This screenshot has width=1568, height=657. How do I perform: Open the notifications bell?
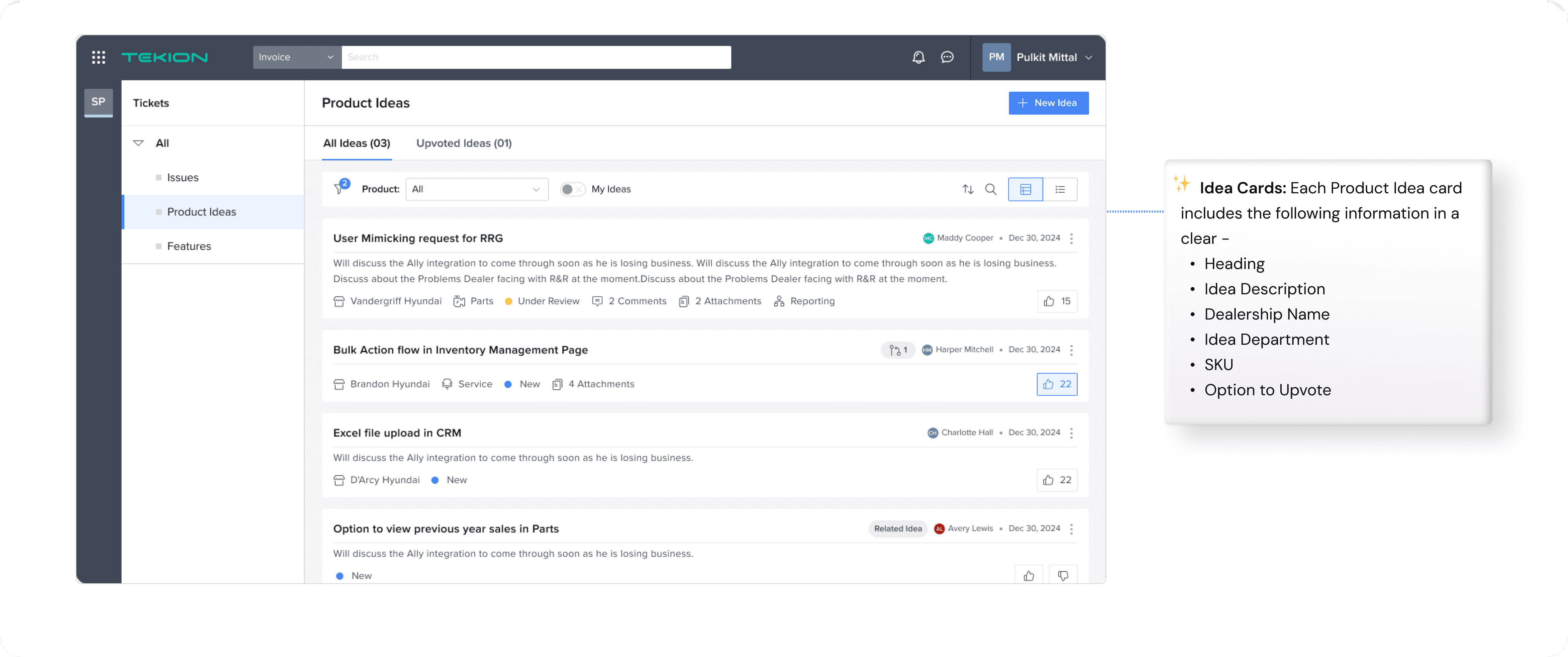pyautogui.click(x=918, y=57)
